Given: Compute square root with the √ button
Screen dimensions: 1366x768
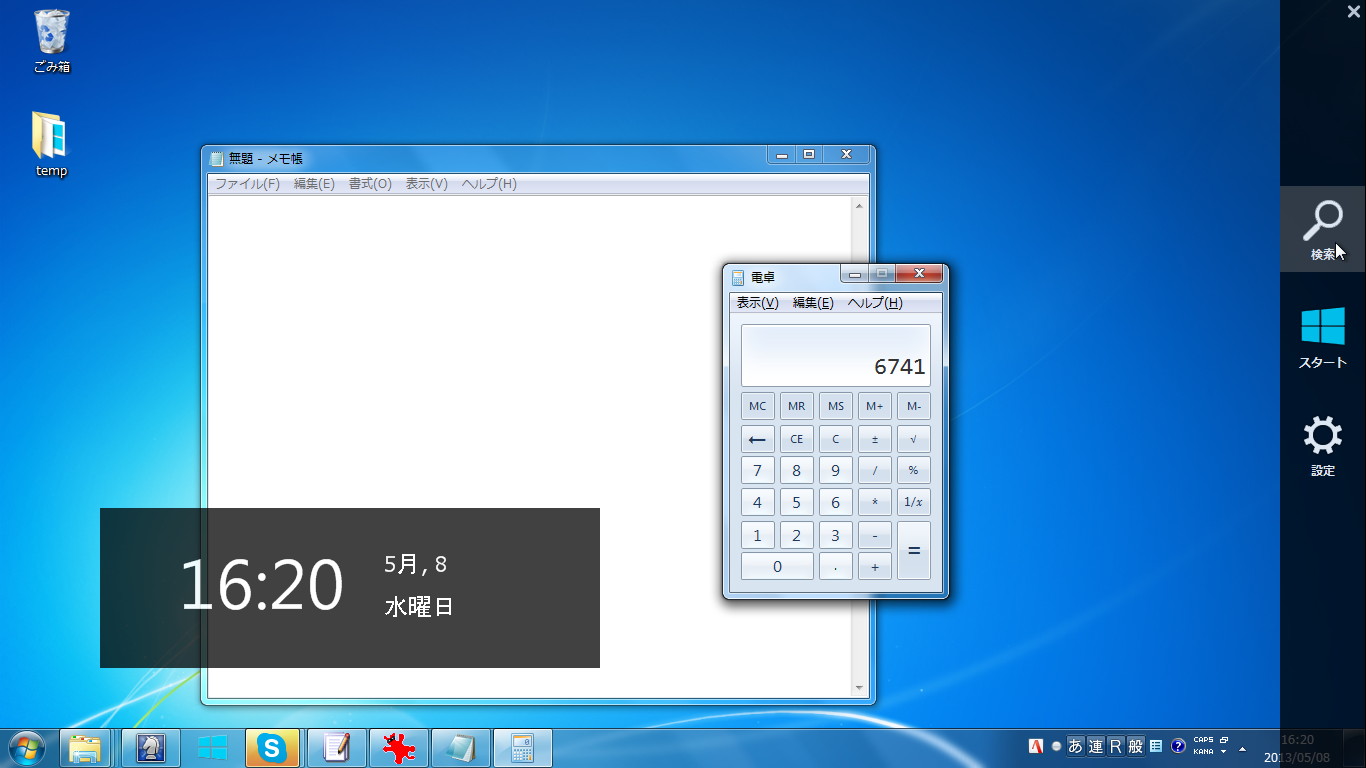Looking at the screenshot, I should 914,439.
